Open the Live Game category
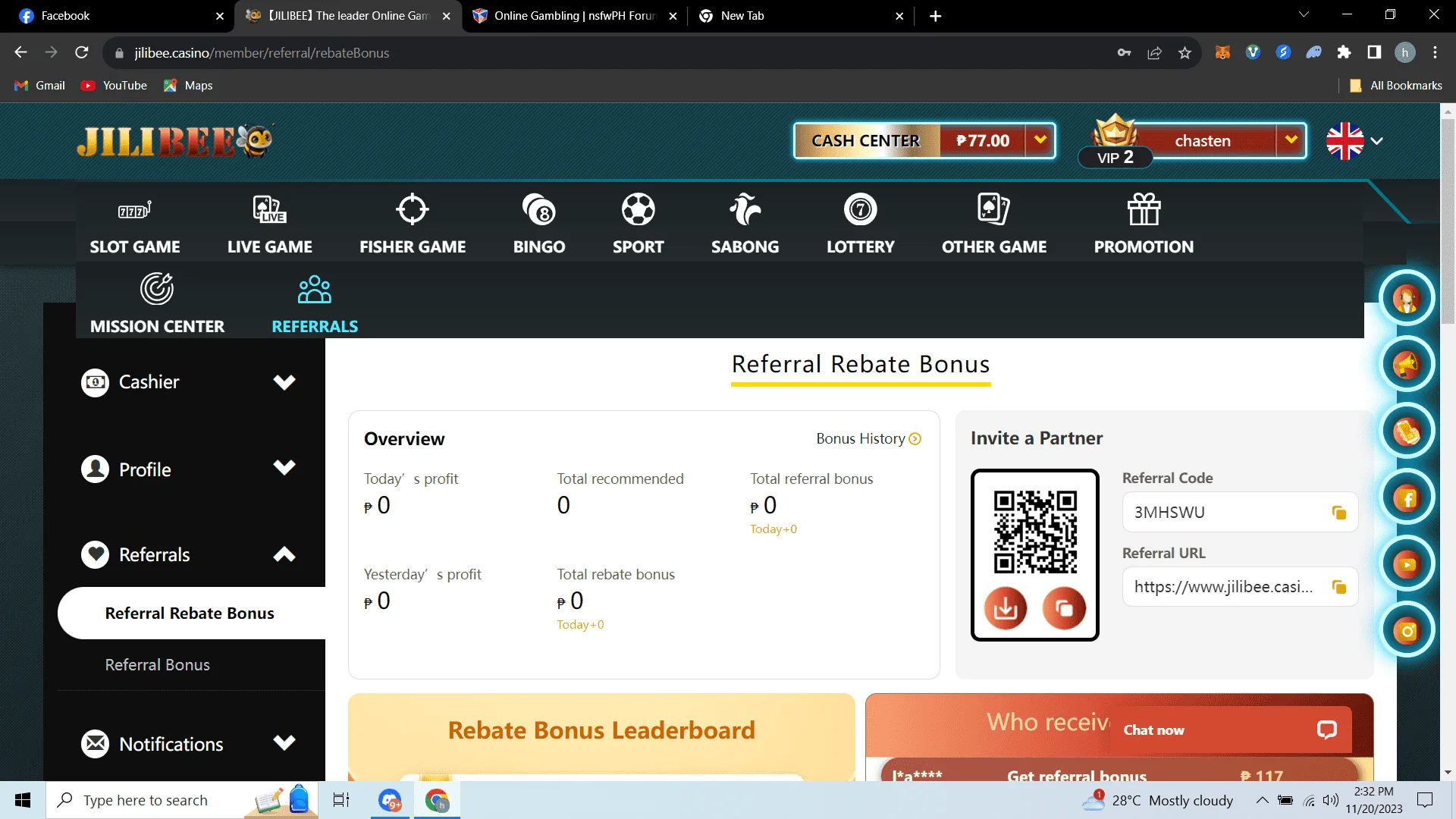 coord(270,225)
